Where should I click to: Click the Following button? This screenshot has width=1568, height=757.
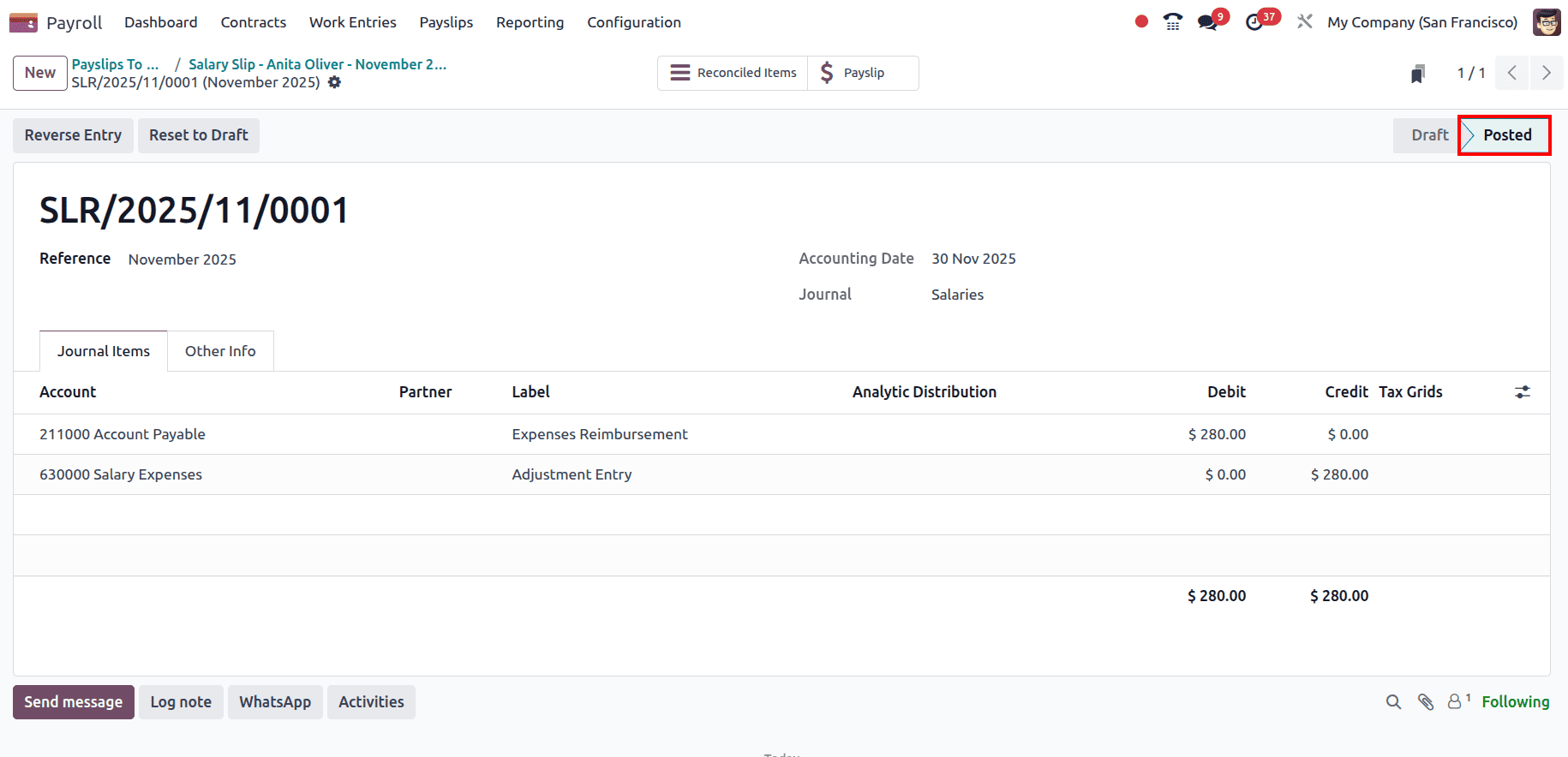click(x=1516, y=702)
